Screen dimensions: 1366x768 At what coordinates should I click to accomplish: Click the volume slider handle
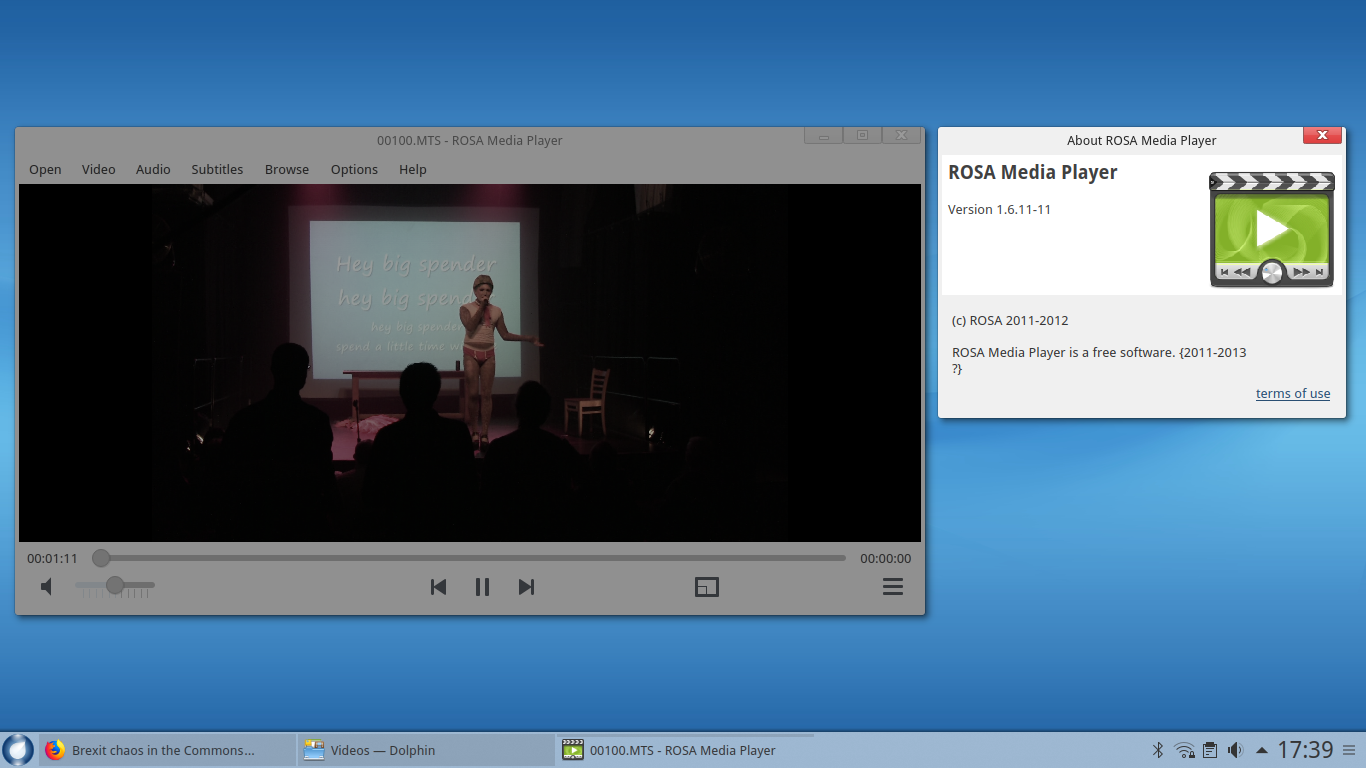pyautogui.click(x=115, y=585)
